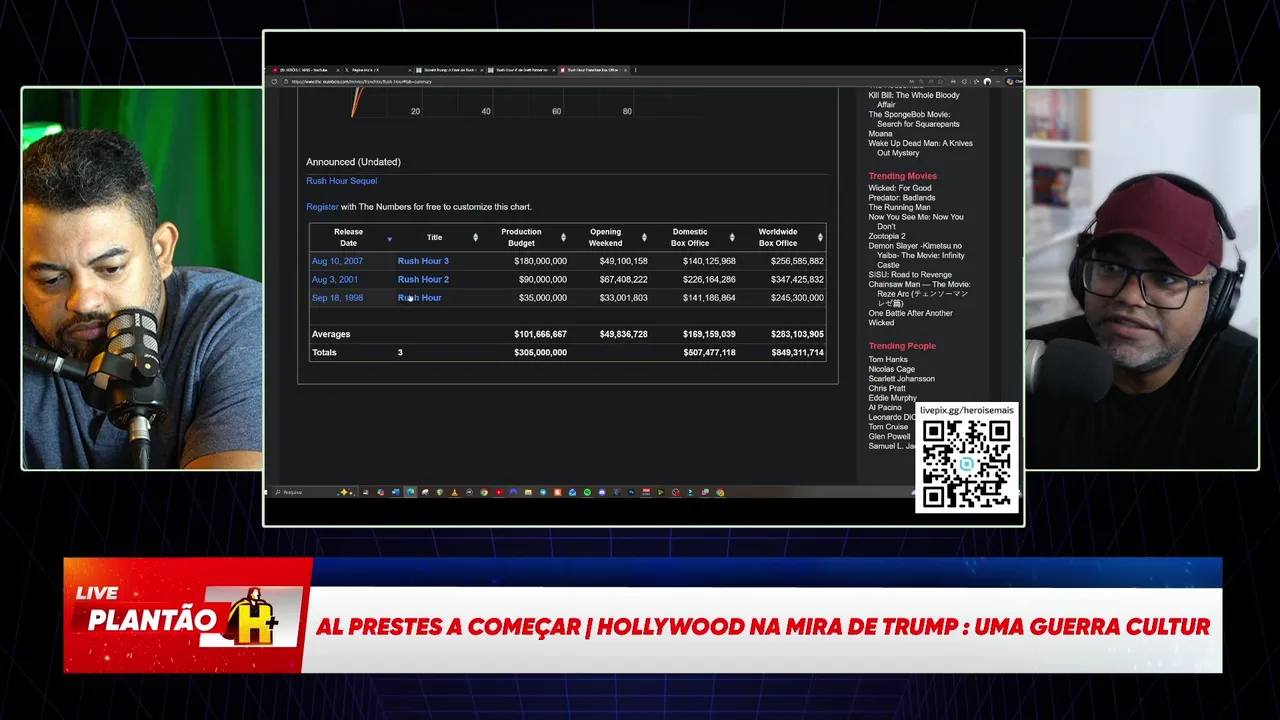Sort table by Release Date arrow
Screen dimensions: 1280x720
tap(389, 238)
